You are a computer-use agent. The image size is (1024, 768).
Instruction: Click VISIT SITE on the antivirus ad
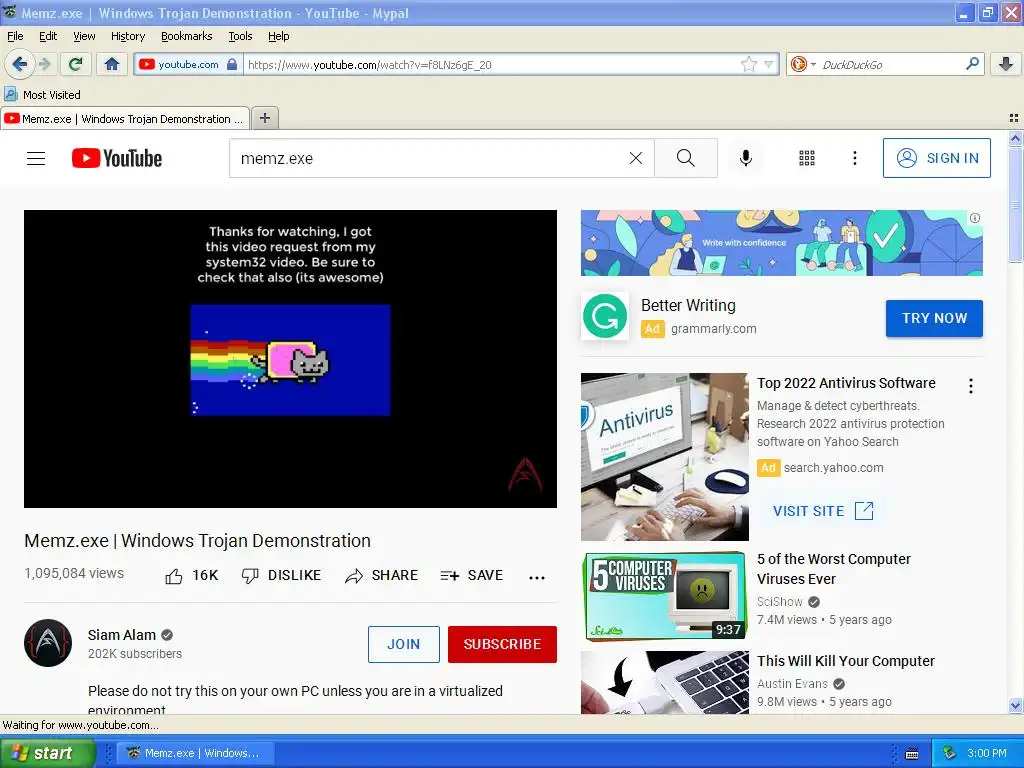[823, 511]
